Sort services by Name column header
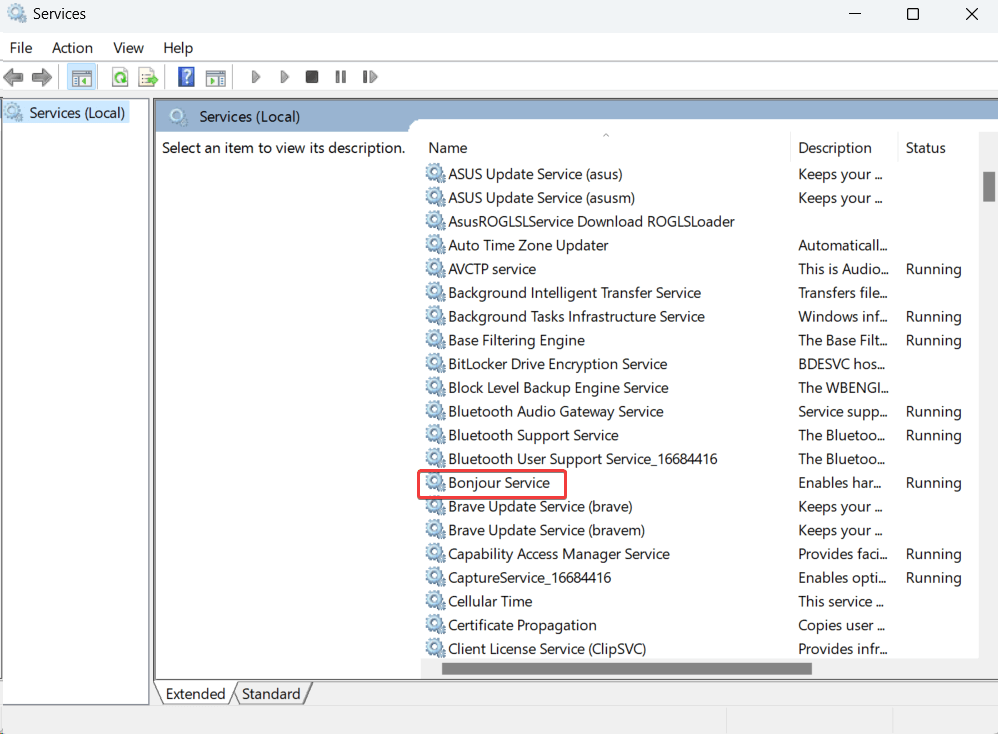Viewport: 998px width, 734px height. coord(448,148)
